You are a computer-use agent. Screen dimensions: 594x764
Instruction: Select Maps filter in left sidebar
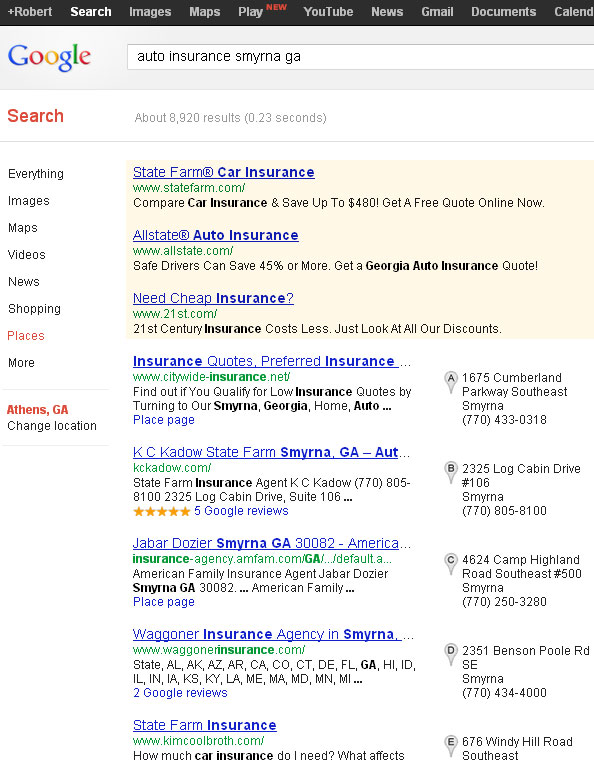click(x=22, y=228)
